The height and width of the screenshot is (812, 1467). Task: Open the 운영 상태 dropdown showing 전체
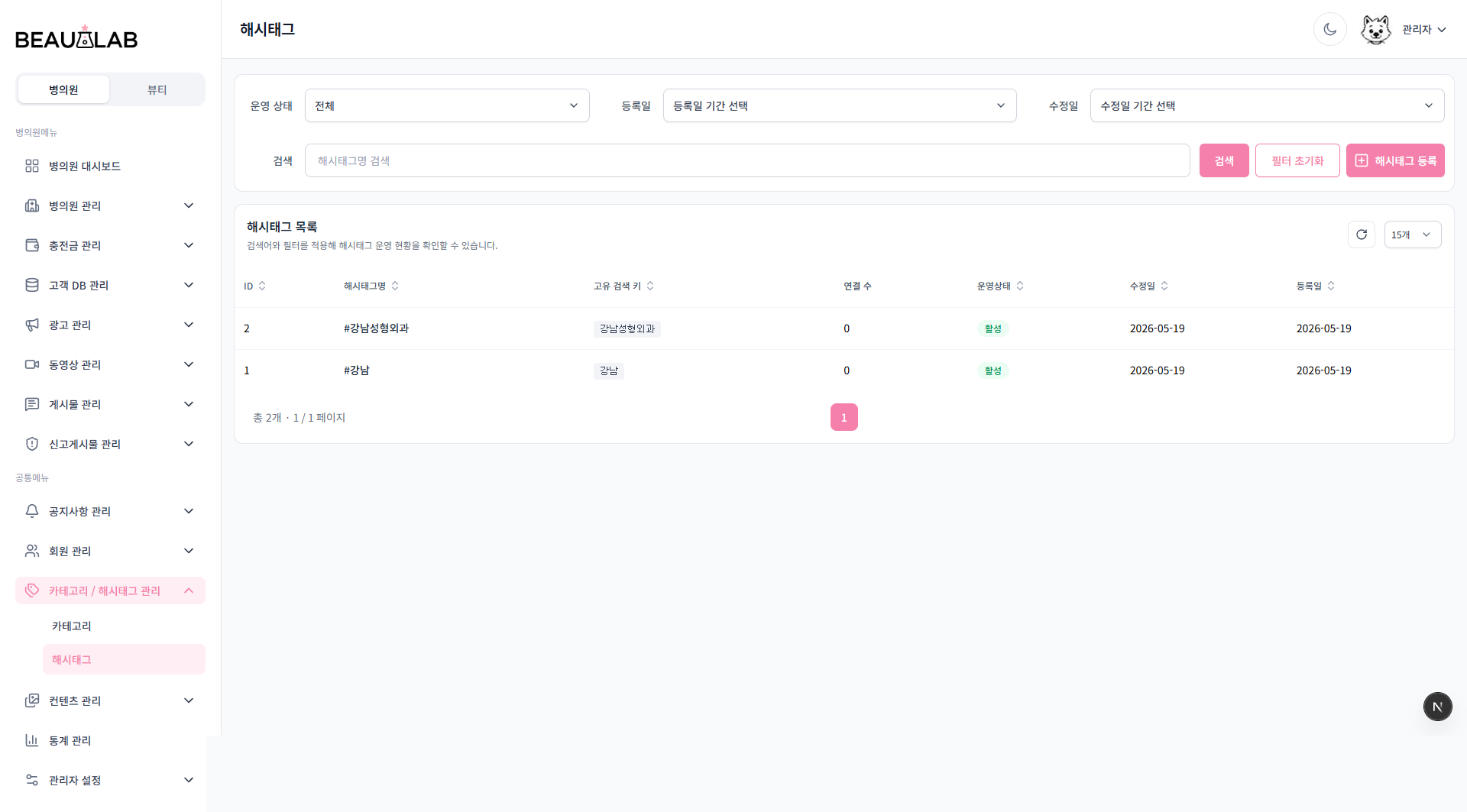pos(447,105)
